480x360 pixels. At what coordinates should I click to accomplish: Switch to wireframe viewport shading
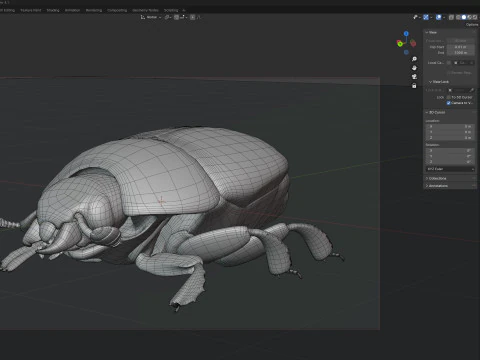click(458, 17)
